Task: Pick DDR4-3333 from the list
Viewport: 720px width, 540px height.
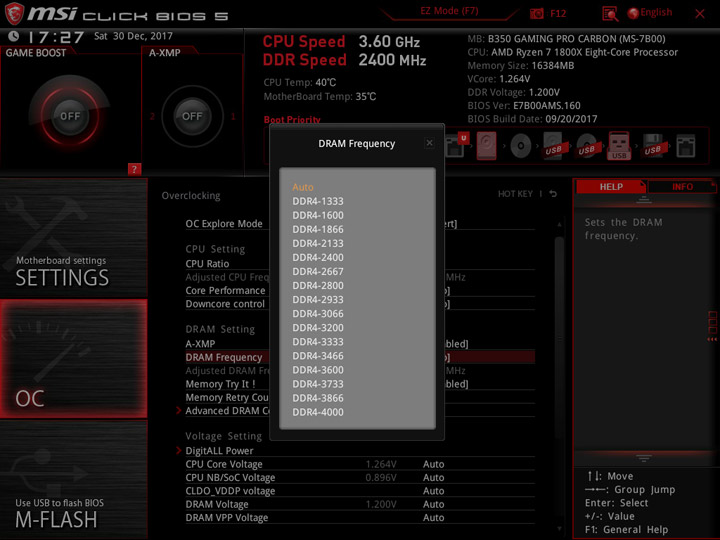Action: pyautogui.click(x=318, y=342)
